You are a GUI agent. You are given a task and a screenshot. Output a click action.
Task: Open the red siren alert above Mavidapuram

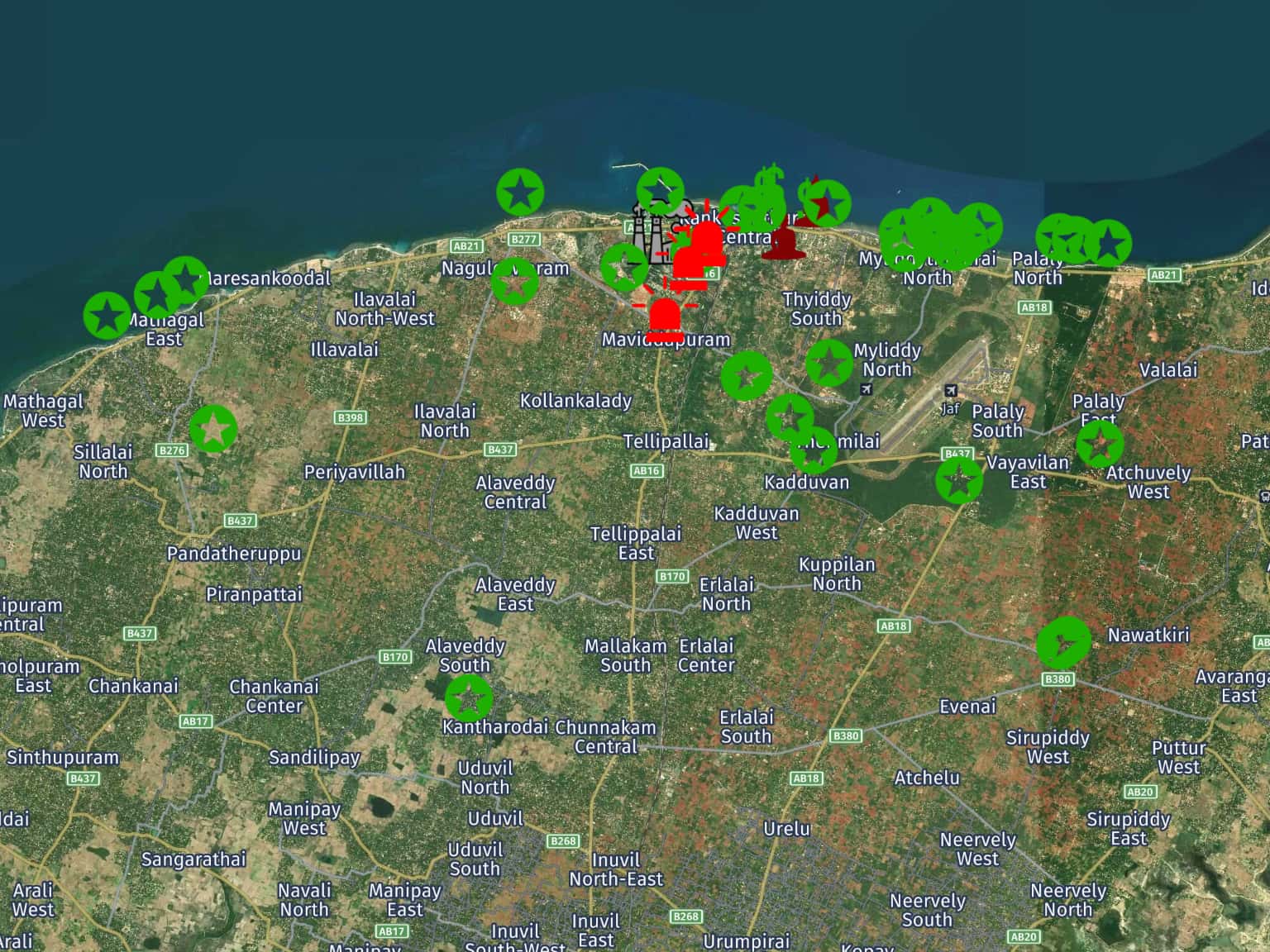(665, 318)
